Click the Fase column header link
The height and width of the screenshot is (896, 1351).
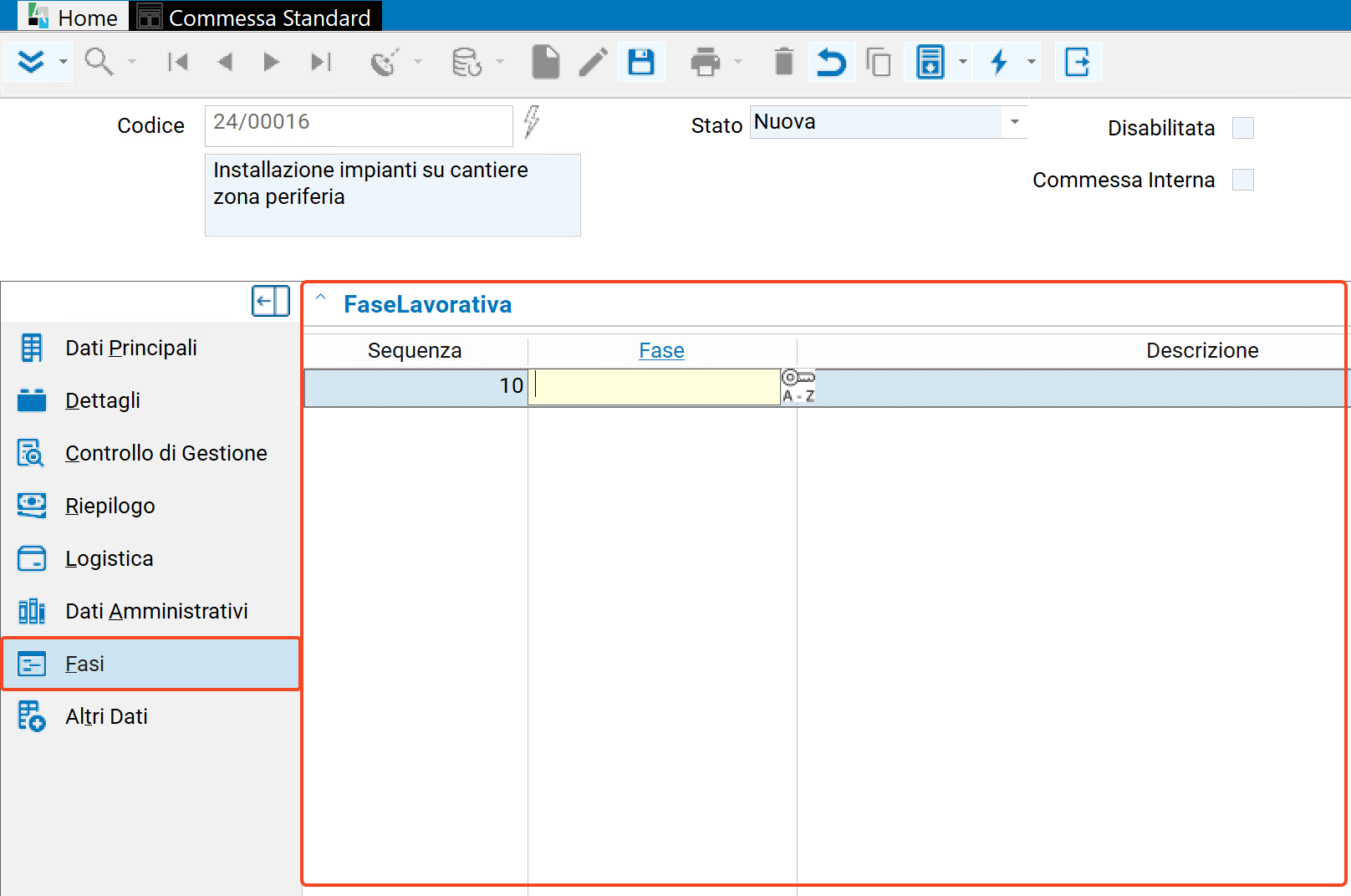pyautogui.click(x=661, y=351)
